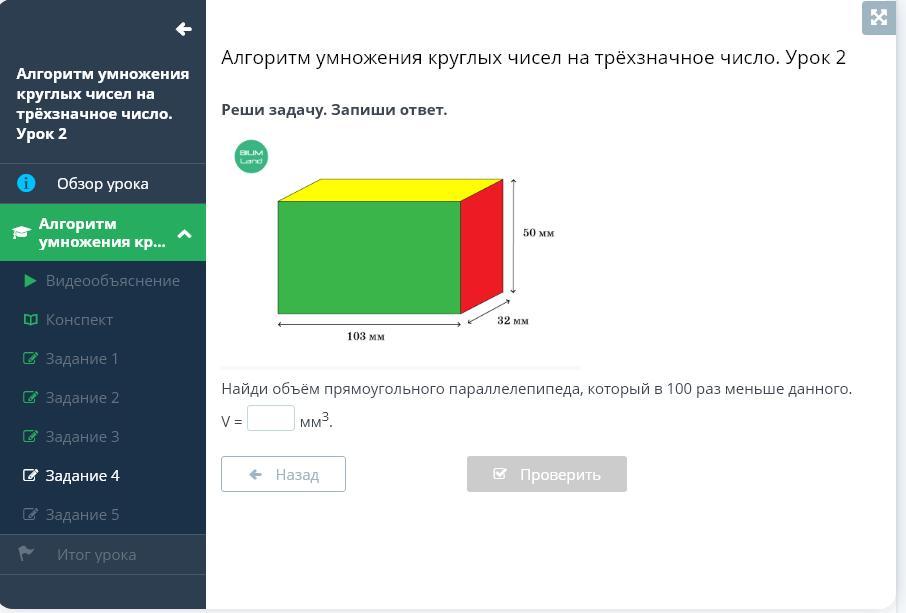Click the Назад button
Screen dimensions: 906x613
point(283,474)
